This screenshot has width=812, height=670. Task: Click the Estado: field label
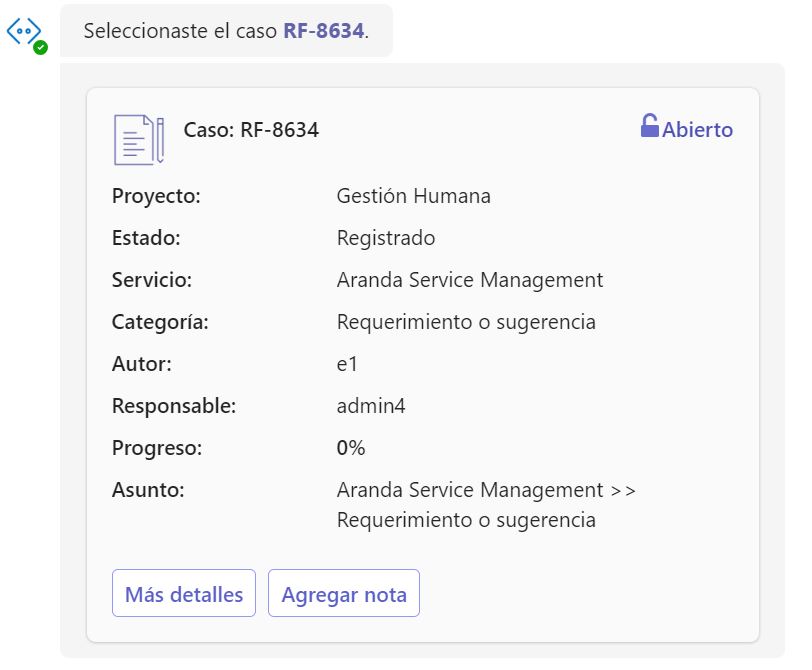[x=147, y=238]
